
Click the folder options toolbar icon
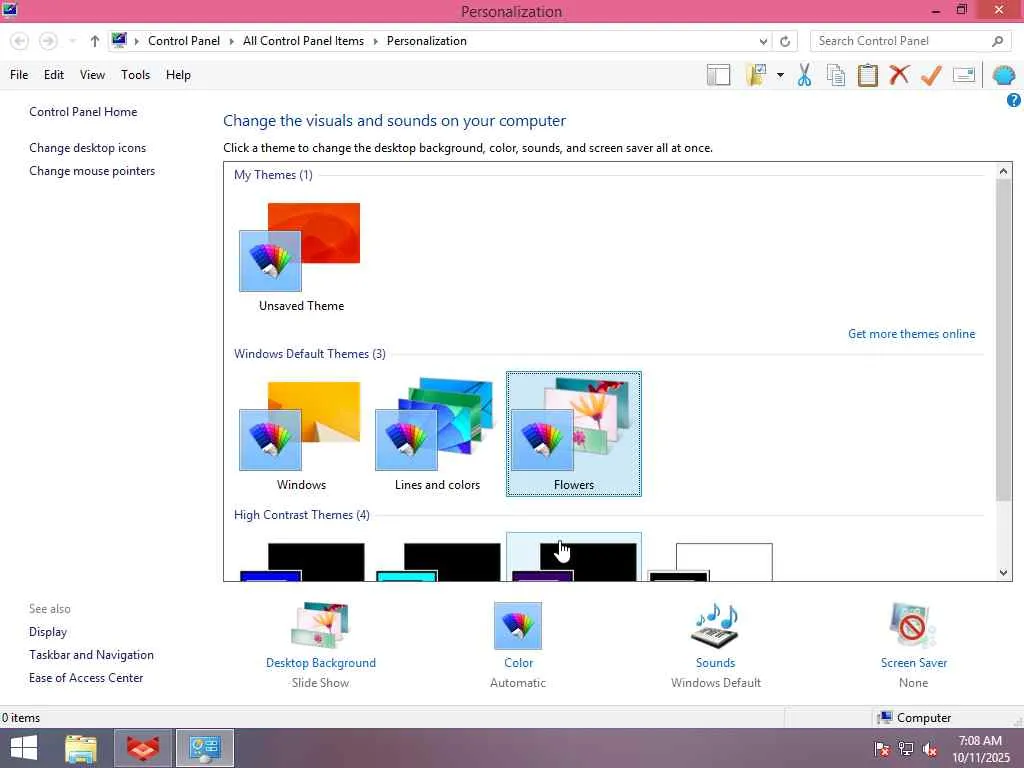756,75
